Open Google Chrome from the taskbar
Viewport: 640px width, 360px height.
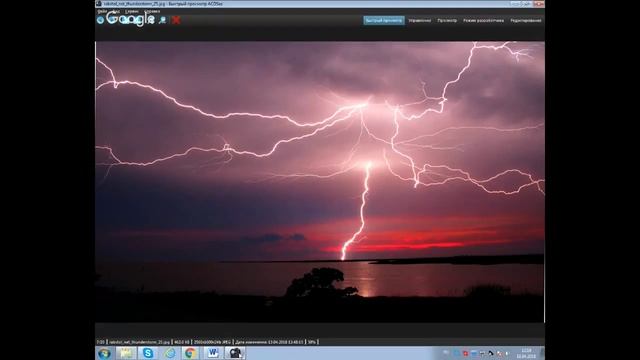(190, 353)
